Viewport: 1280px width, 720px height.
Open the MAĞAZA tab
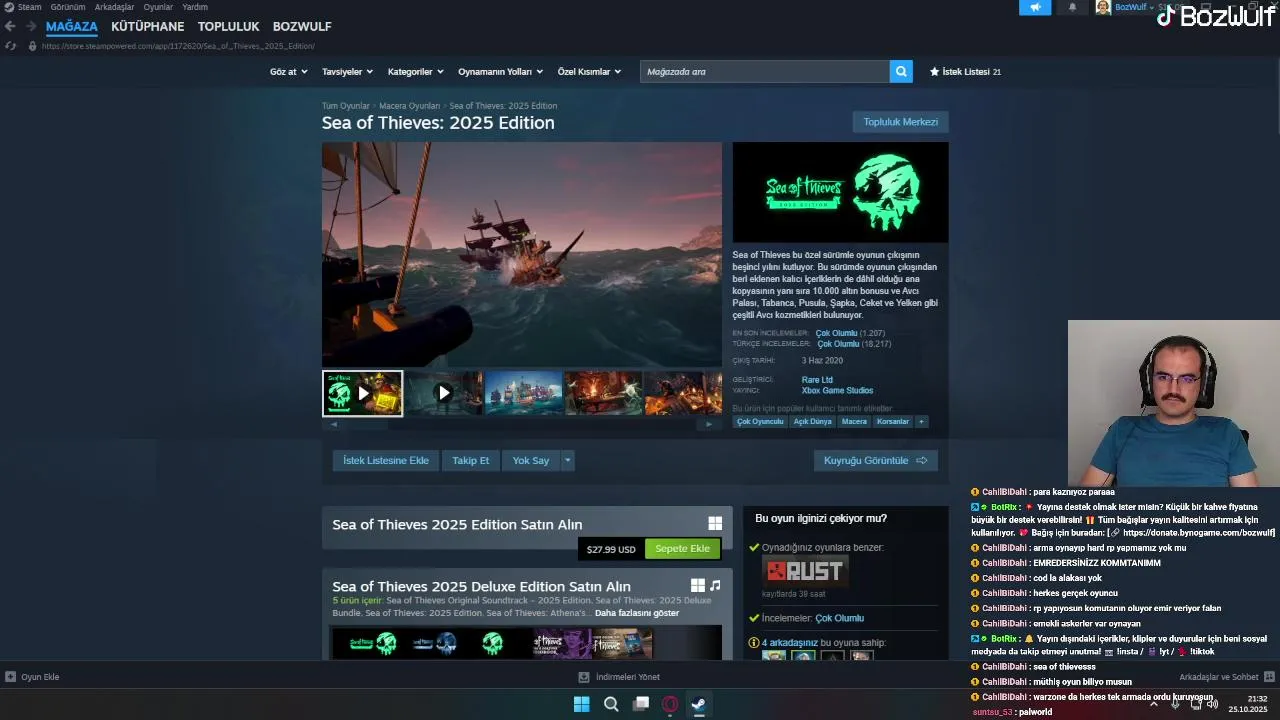[x=71, y=26]
